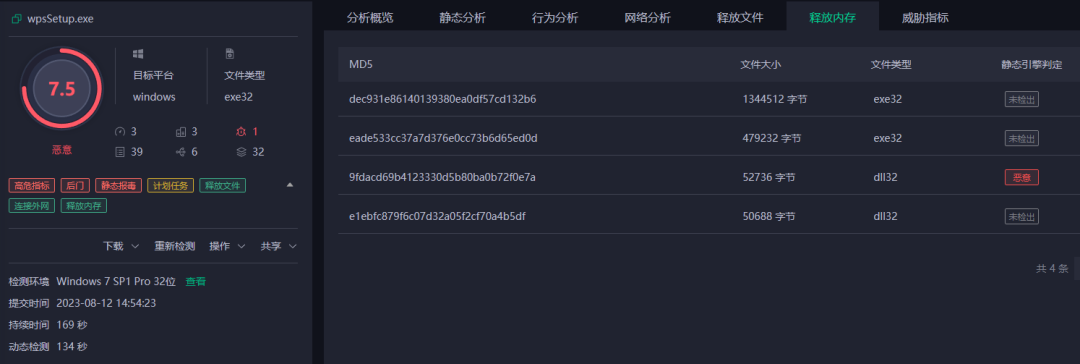Switch to the 释放文件 tab
Viewport: 1080px width, 364px height.
pos(740,18)
